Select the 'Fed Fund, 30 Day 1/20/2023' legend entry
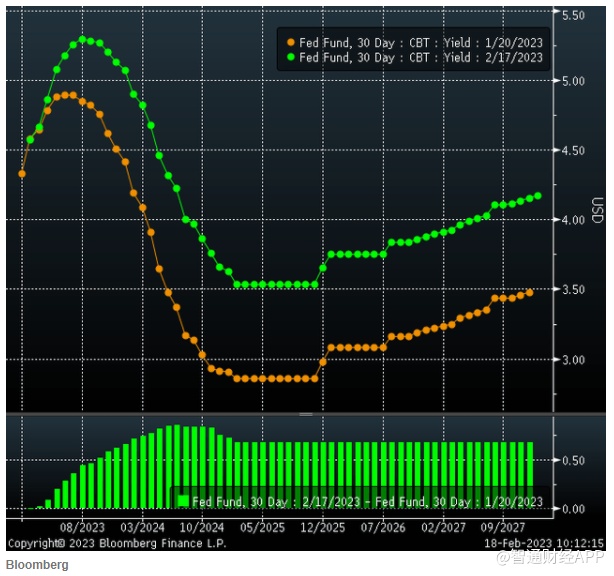 (415, 42)
